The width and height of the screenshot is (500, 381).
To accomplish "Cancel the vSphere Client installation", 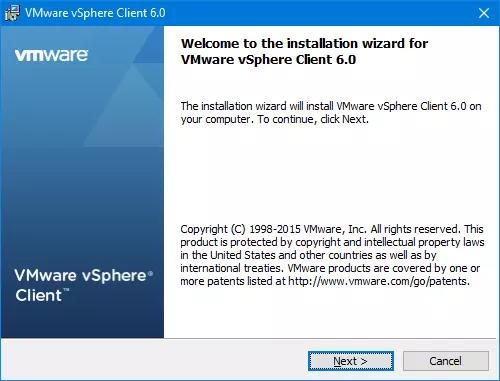I will 446,361.
